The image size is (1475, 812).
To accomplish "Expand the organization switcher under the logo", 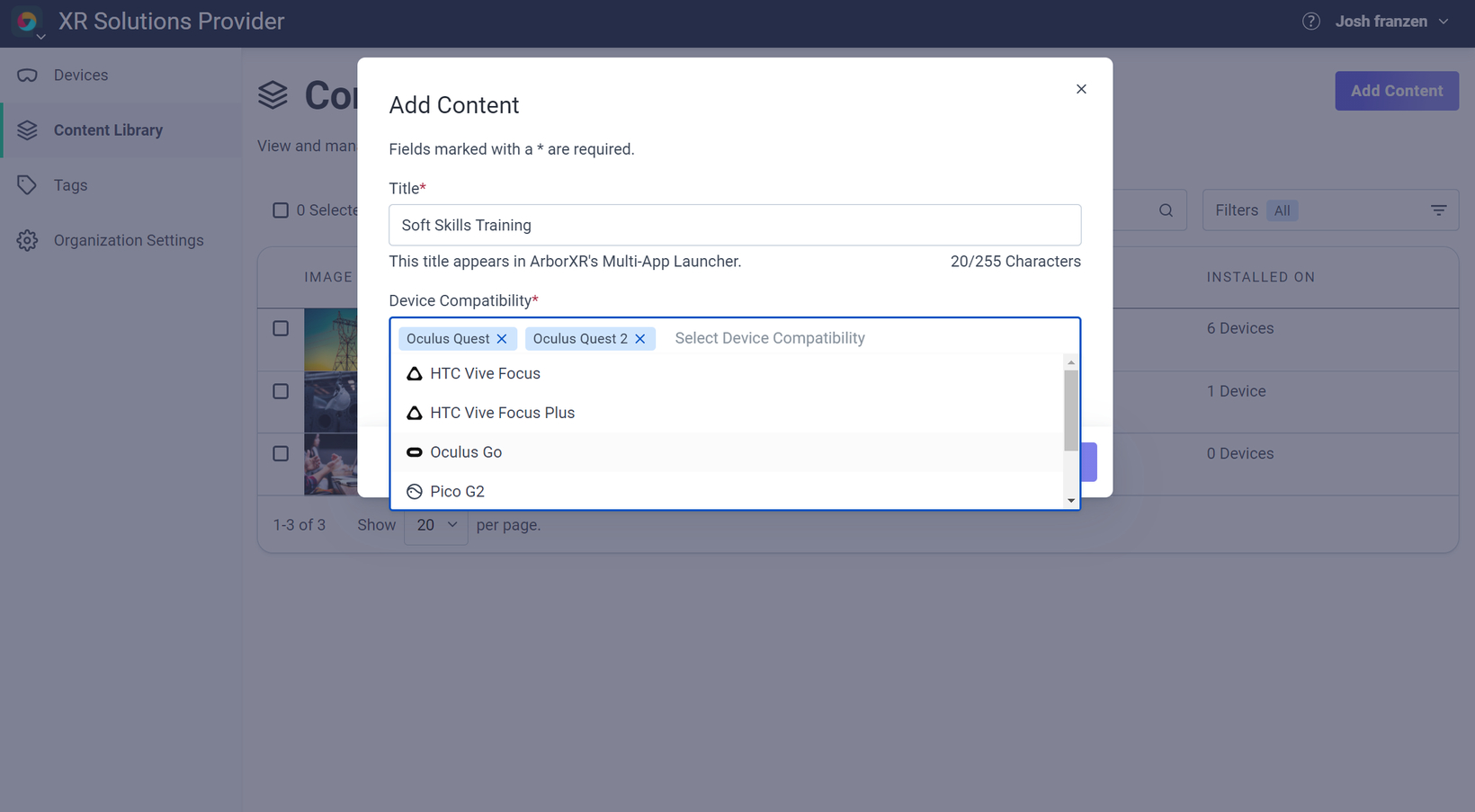I will pos(40,37).
